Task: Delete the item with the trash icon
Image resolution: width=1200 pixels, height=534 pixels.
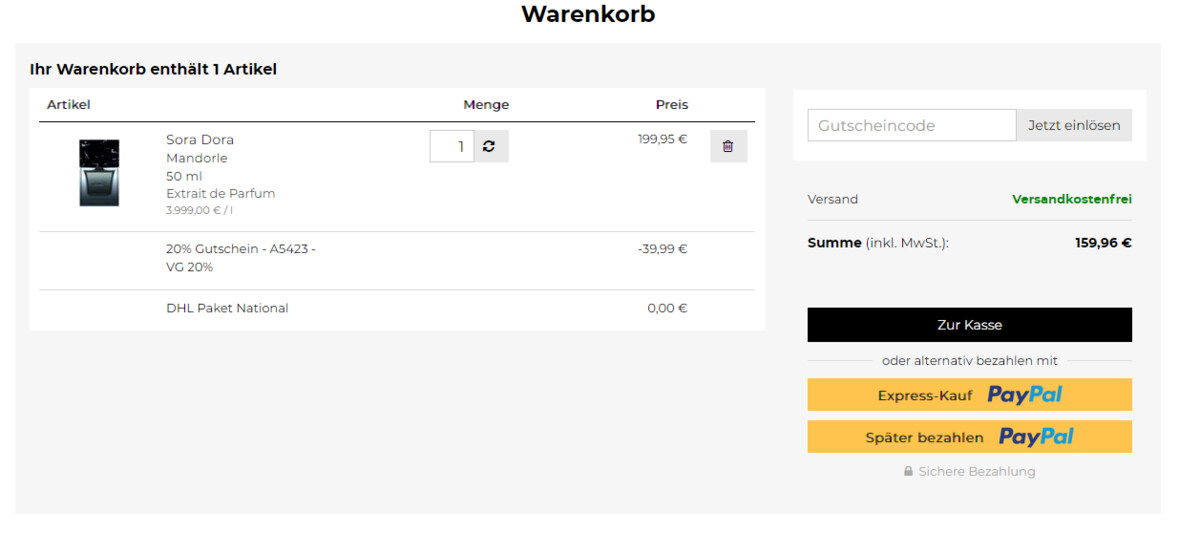Action: point(728,146)
